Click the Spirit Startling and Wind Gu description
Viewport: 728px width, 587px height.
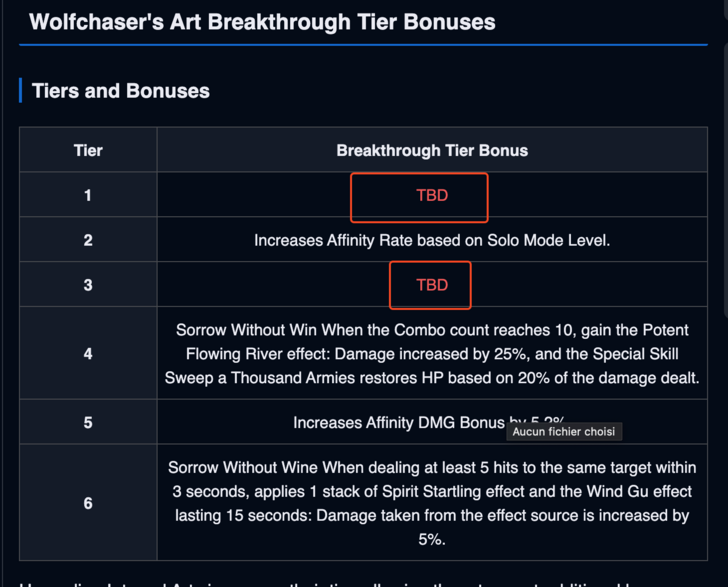432,503
